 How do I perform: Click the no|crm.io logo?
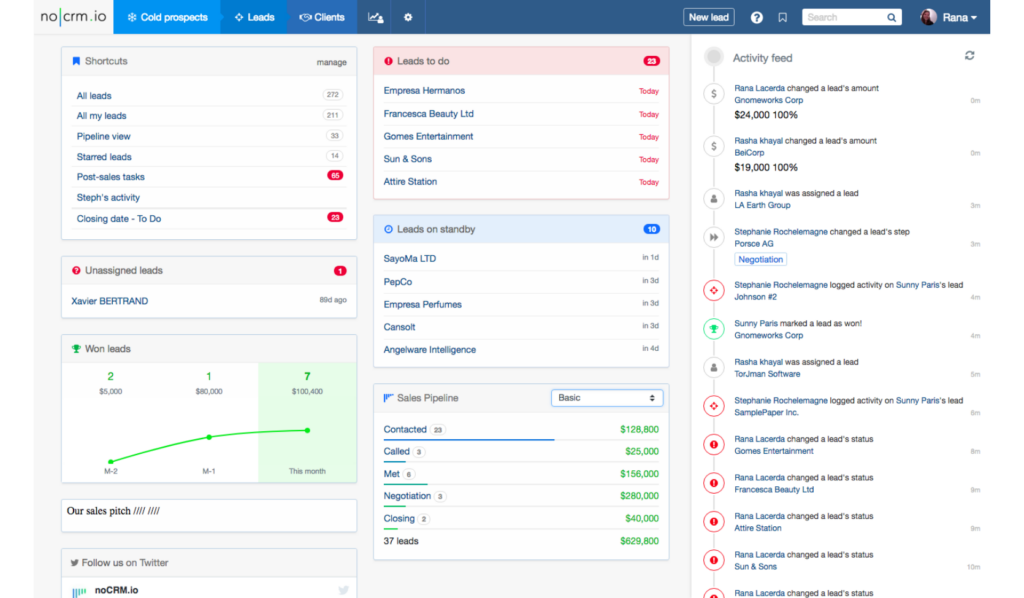tap(73, 16)
